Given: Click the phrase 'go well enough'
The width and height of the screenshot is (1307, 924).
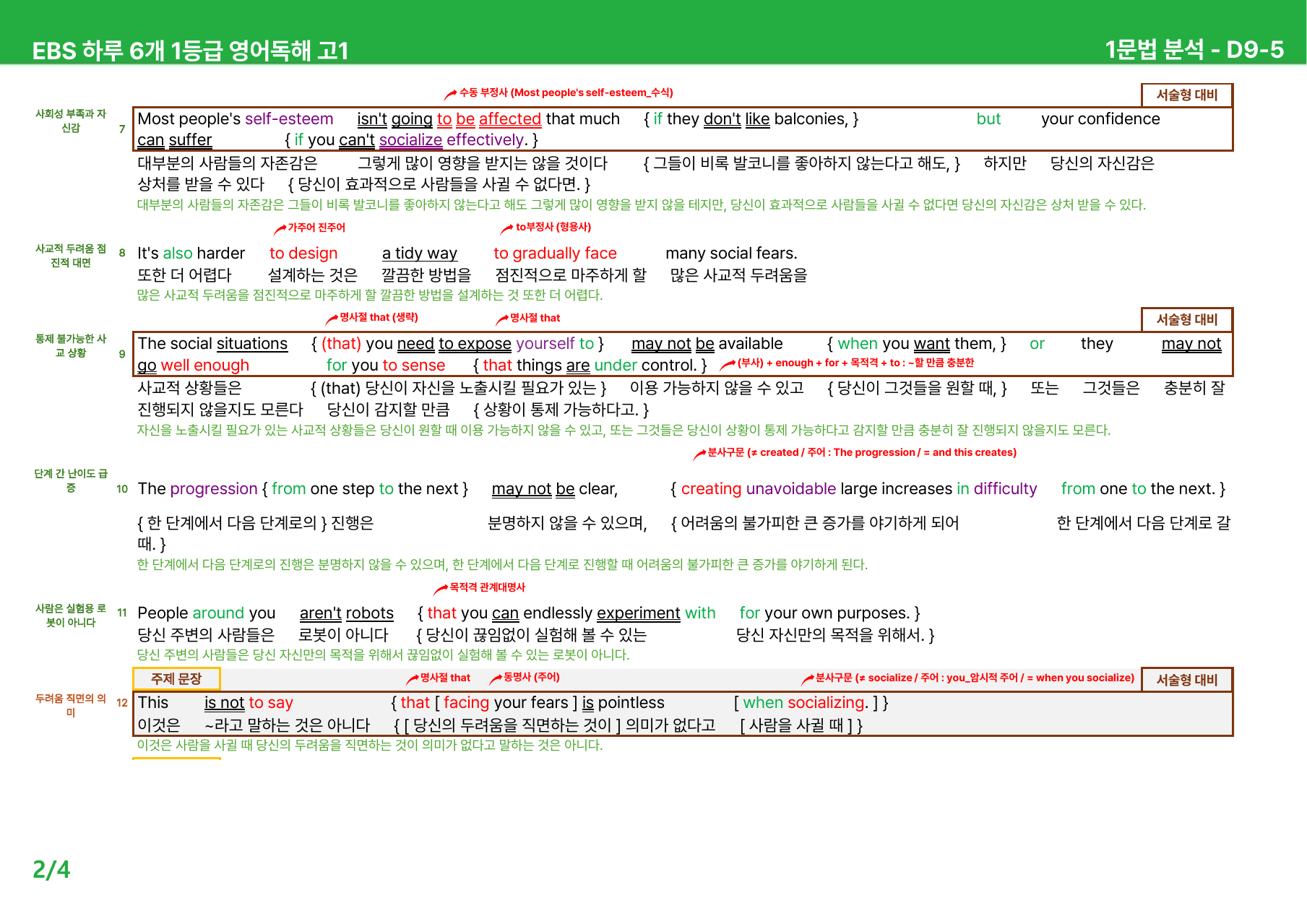Looking at the screenshot, I should point(194,366).
